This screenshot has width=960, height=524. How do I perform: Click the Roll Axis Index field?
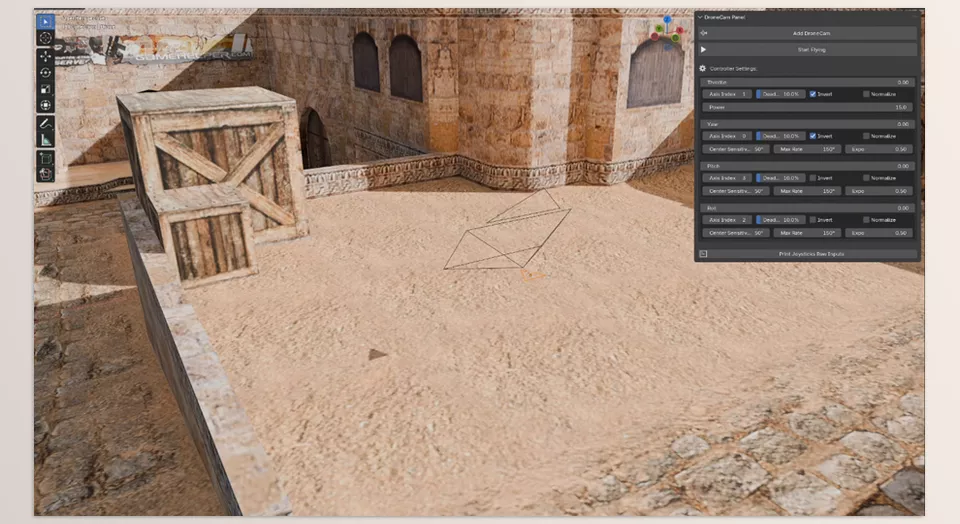[727, 220]
